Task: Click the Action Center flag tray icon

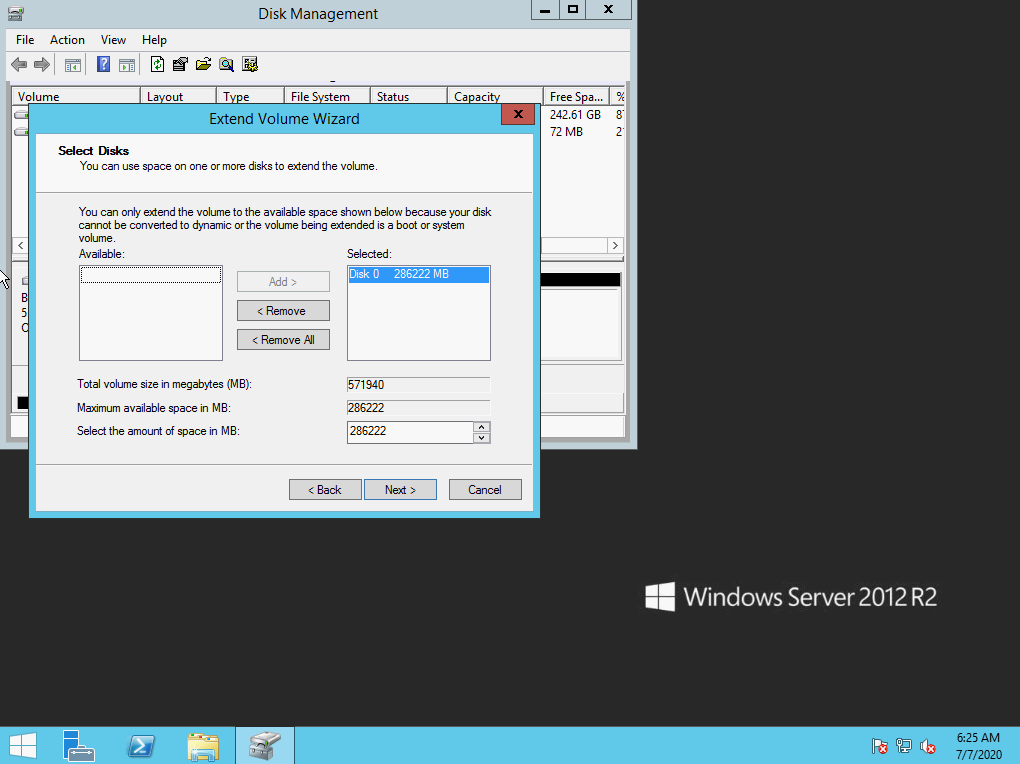Action: click(x=879, y=746)
